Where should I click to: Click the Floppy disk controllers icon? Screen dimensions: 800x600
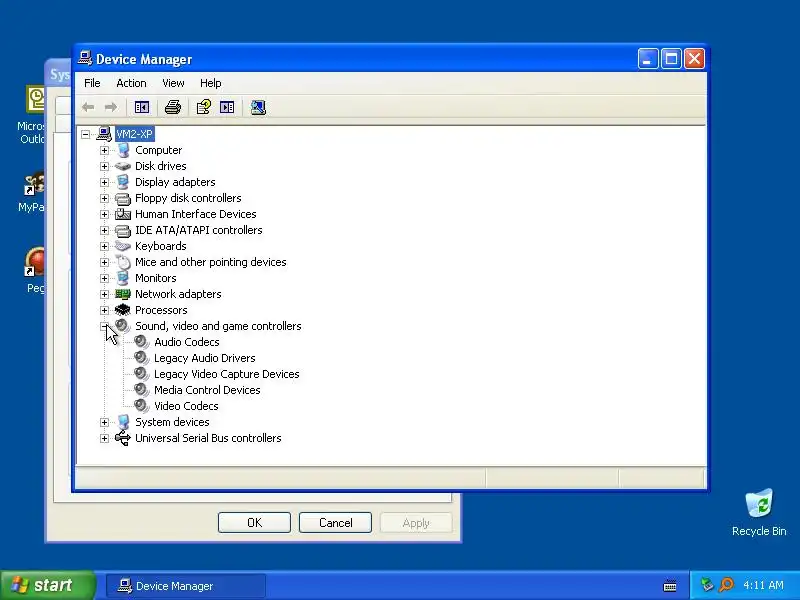(x=123, y=198)
